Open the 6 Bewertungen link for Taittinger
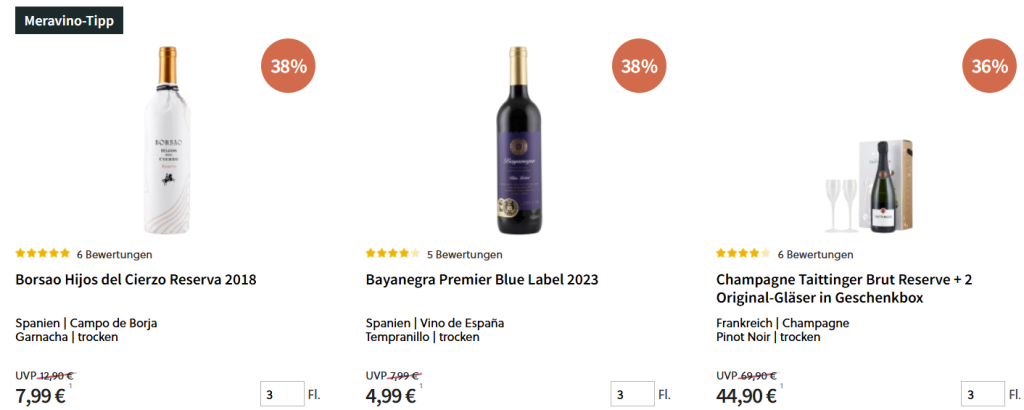Image resolution: width=1024 pixels, height=410 pixels. click(815, 254)
